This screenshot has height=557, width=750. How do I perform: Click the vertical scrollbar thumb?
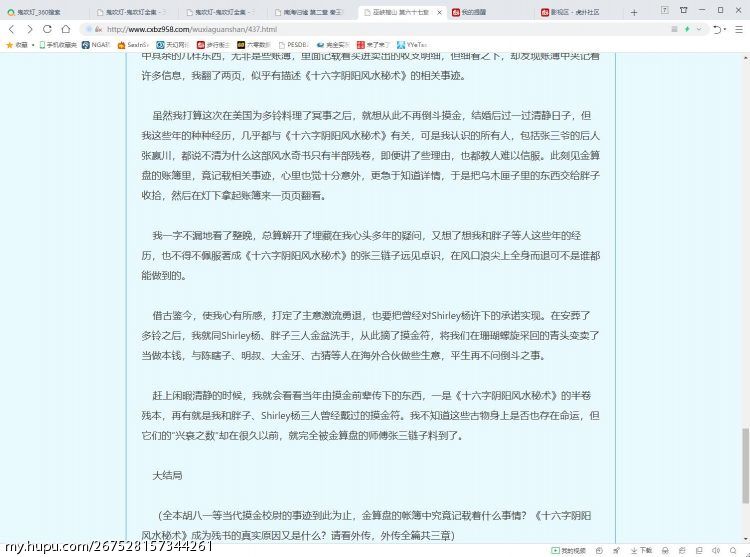745,466
